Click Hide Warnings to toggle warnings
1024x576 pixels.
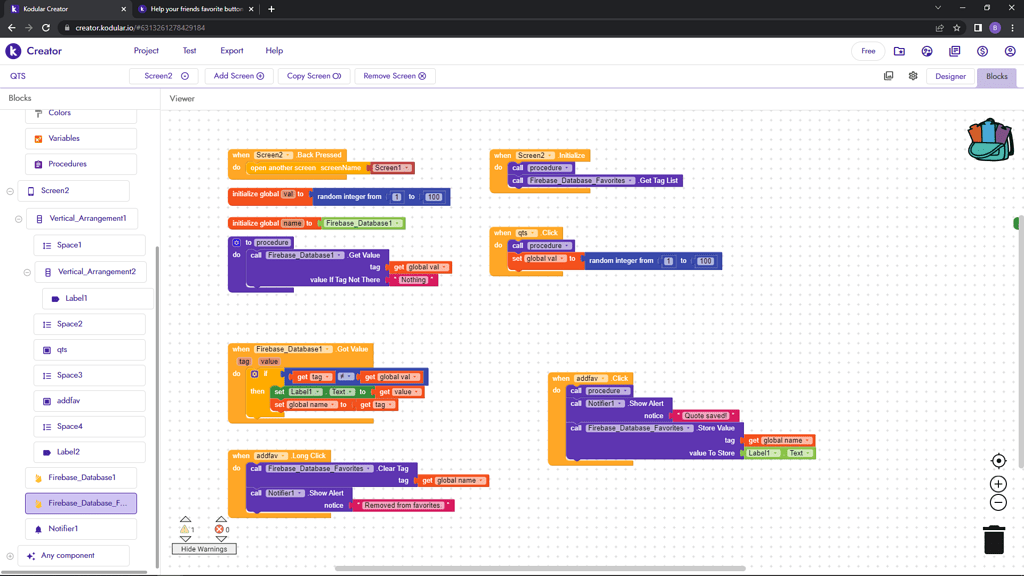tap(204, 549)
